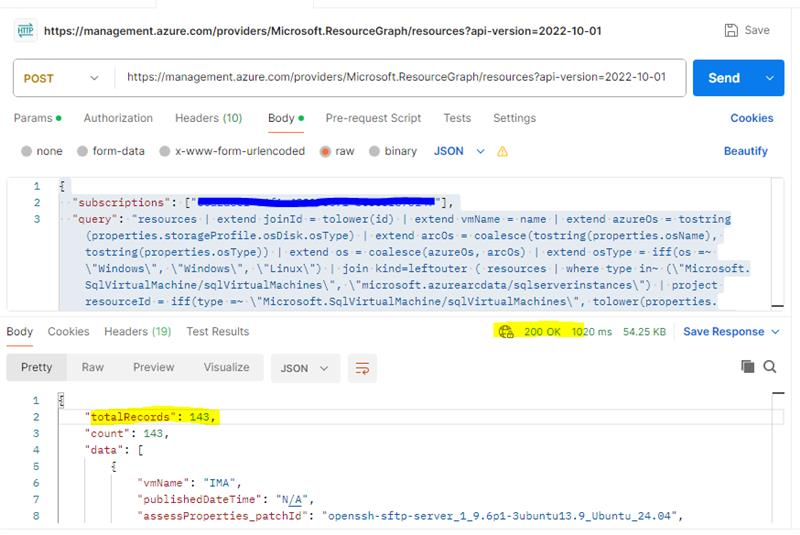Screen dimensions: 800x535
Task: Open the Tests tab
Action: 457,118
